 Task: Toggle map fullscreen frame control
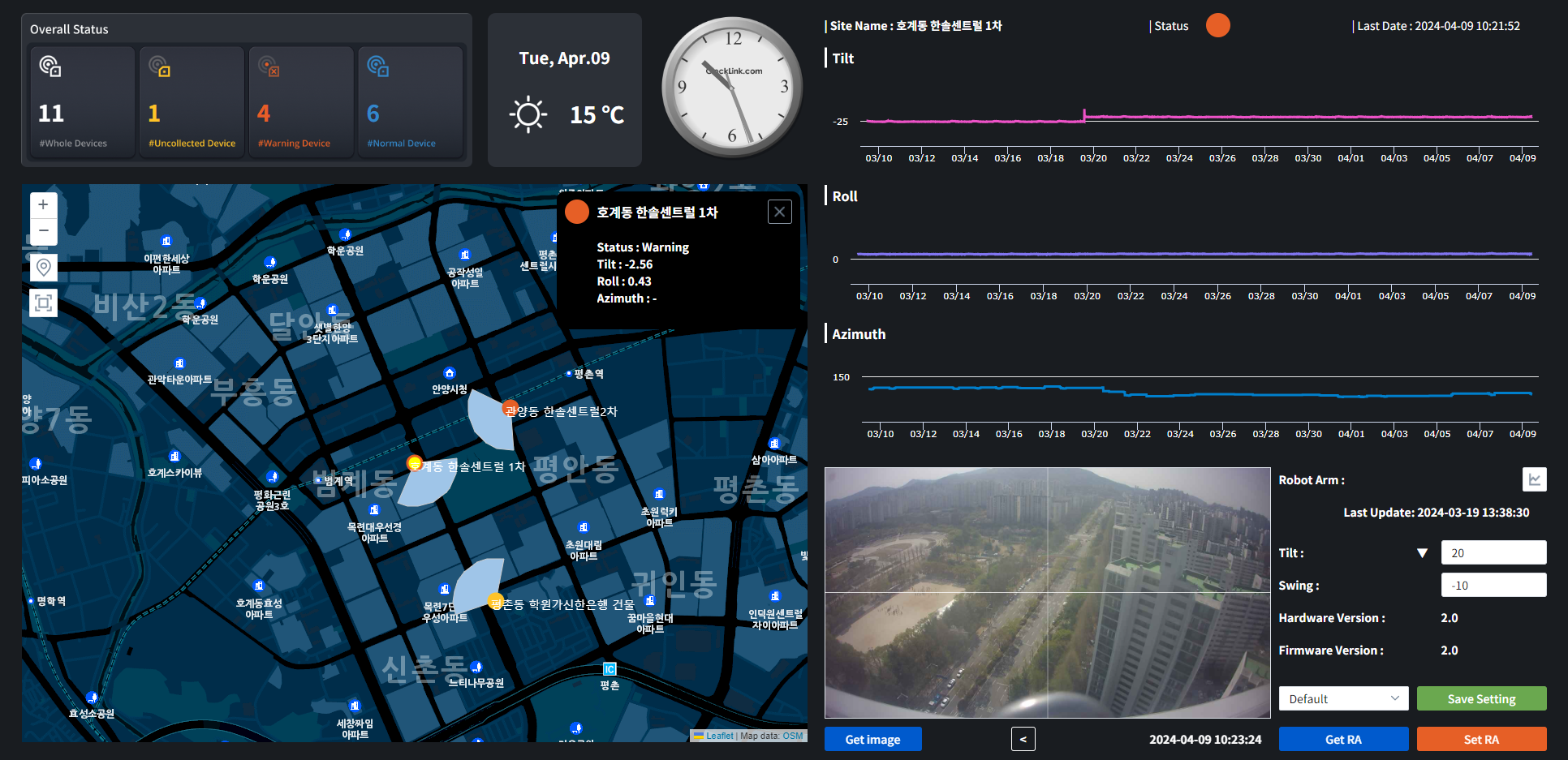click(43, 303)
